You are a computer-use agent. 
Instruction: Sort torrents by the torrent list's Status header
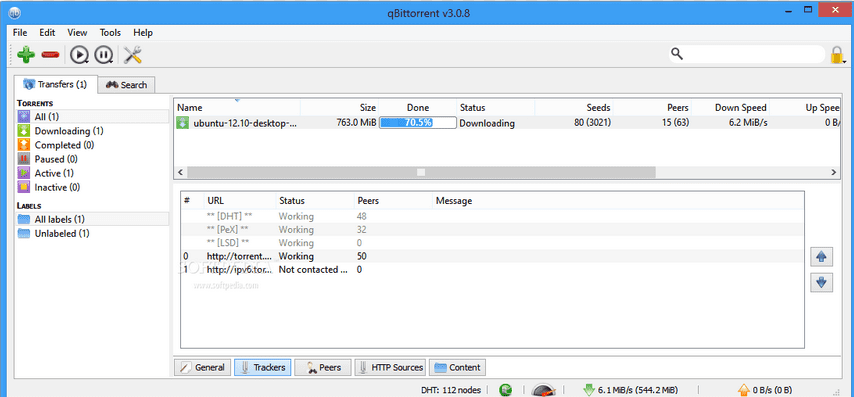[495, 108]
